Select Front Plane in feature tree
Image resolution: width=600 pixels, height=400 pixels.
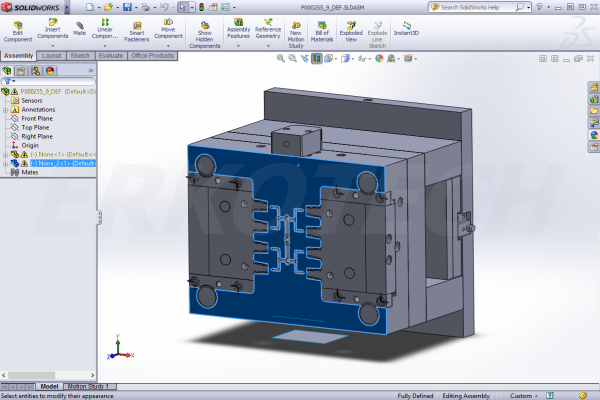click(36, 119)
